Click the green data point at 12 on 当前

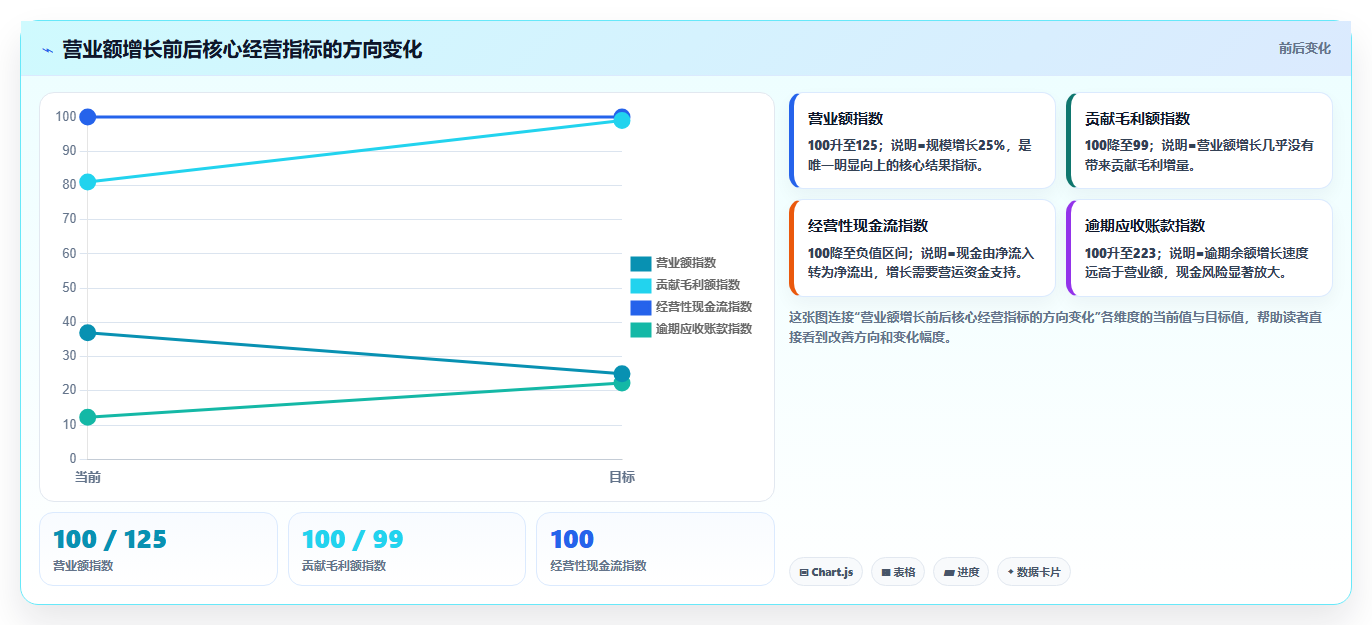coord(87,417)
